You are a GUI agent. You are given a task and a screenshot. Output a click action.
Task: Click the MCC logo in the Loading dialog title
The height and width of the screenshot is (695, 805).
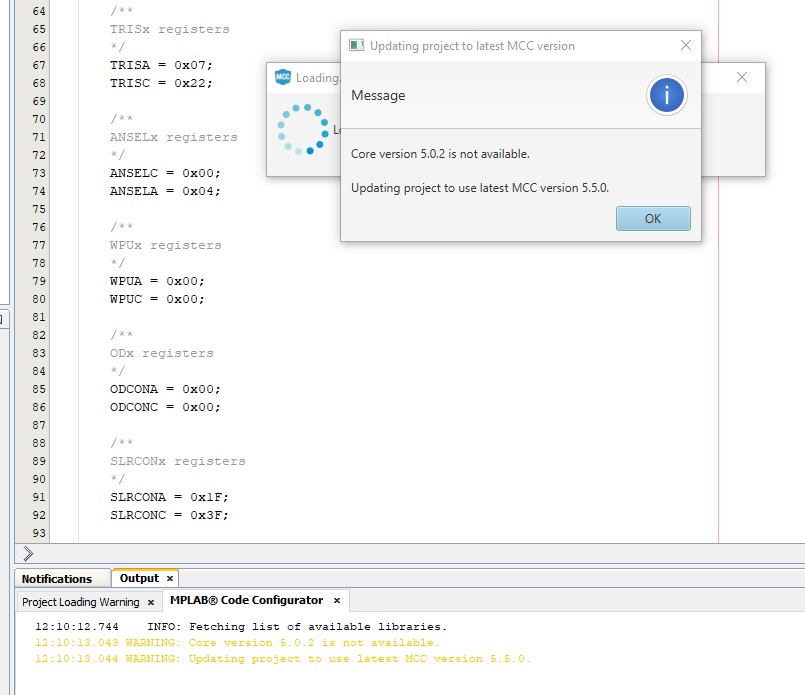click(x=283, y=78)
